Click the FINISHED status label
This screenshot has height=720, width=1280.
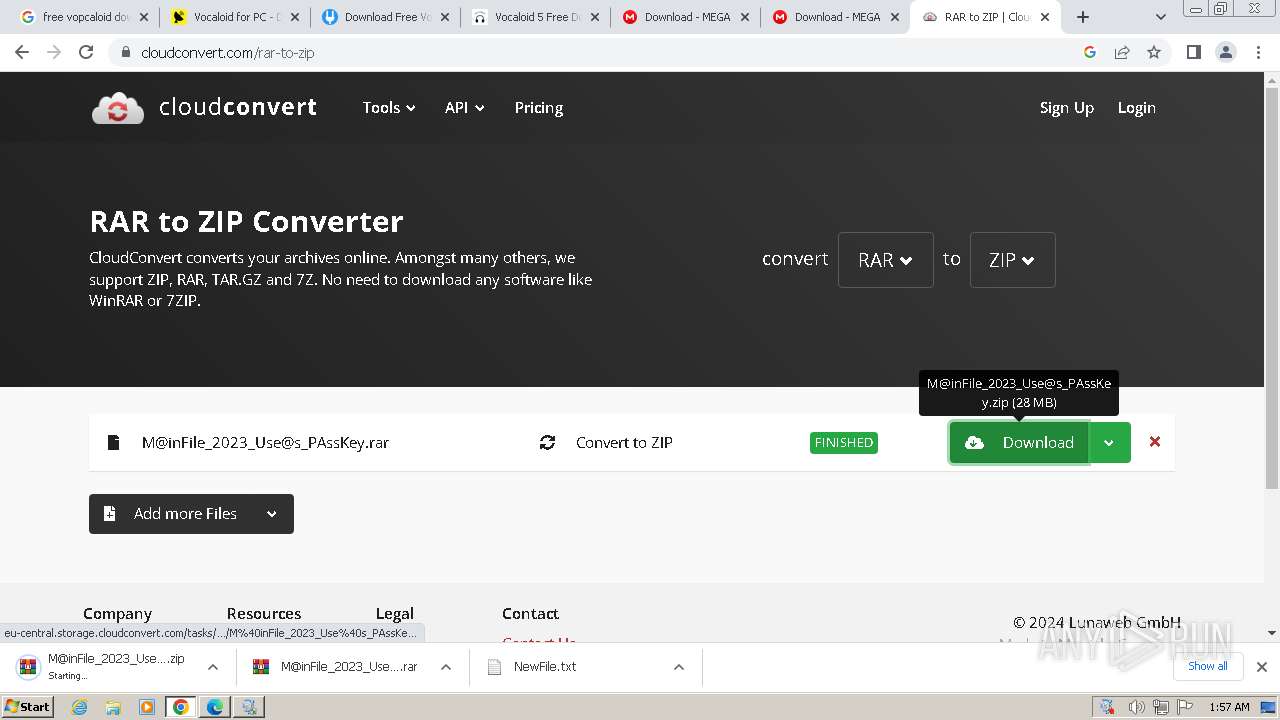click(844, 442)
